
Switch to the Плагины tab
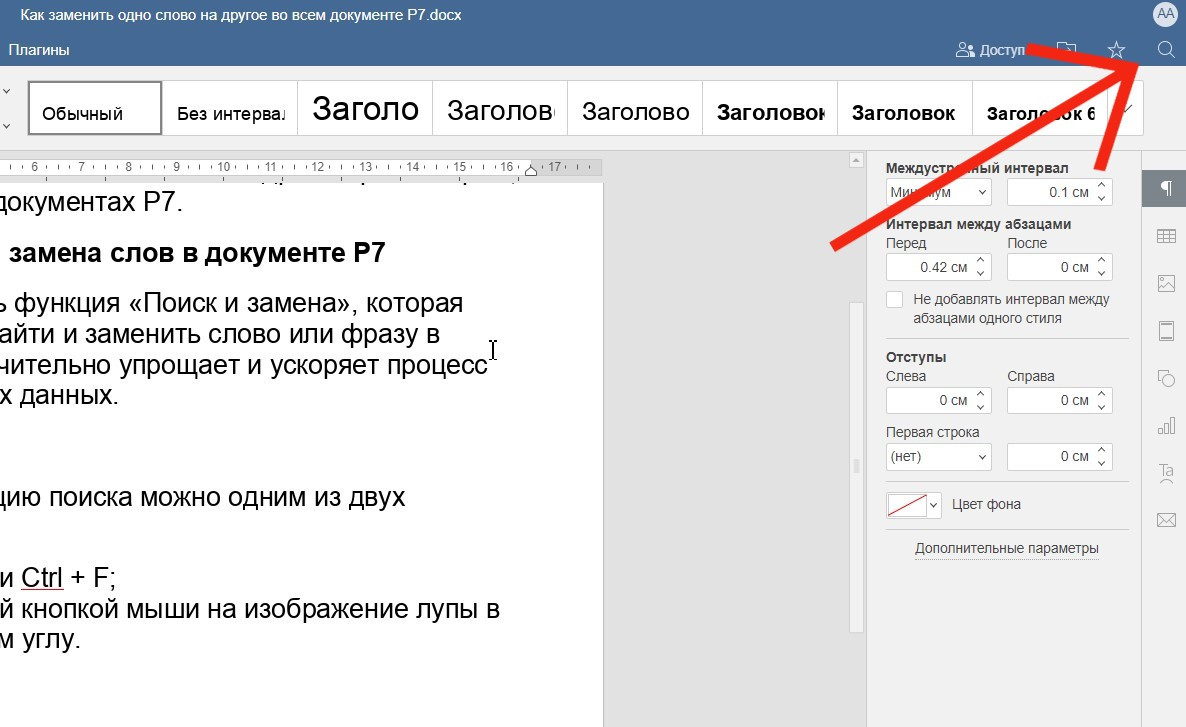[x=39, y=47]
